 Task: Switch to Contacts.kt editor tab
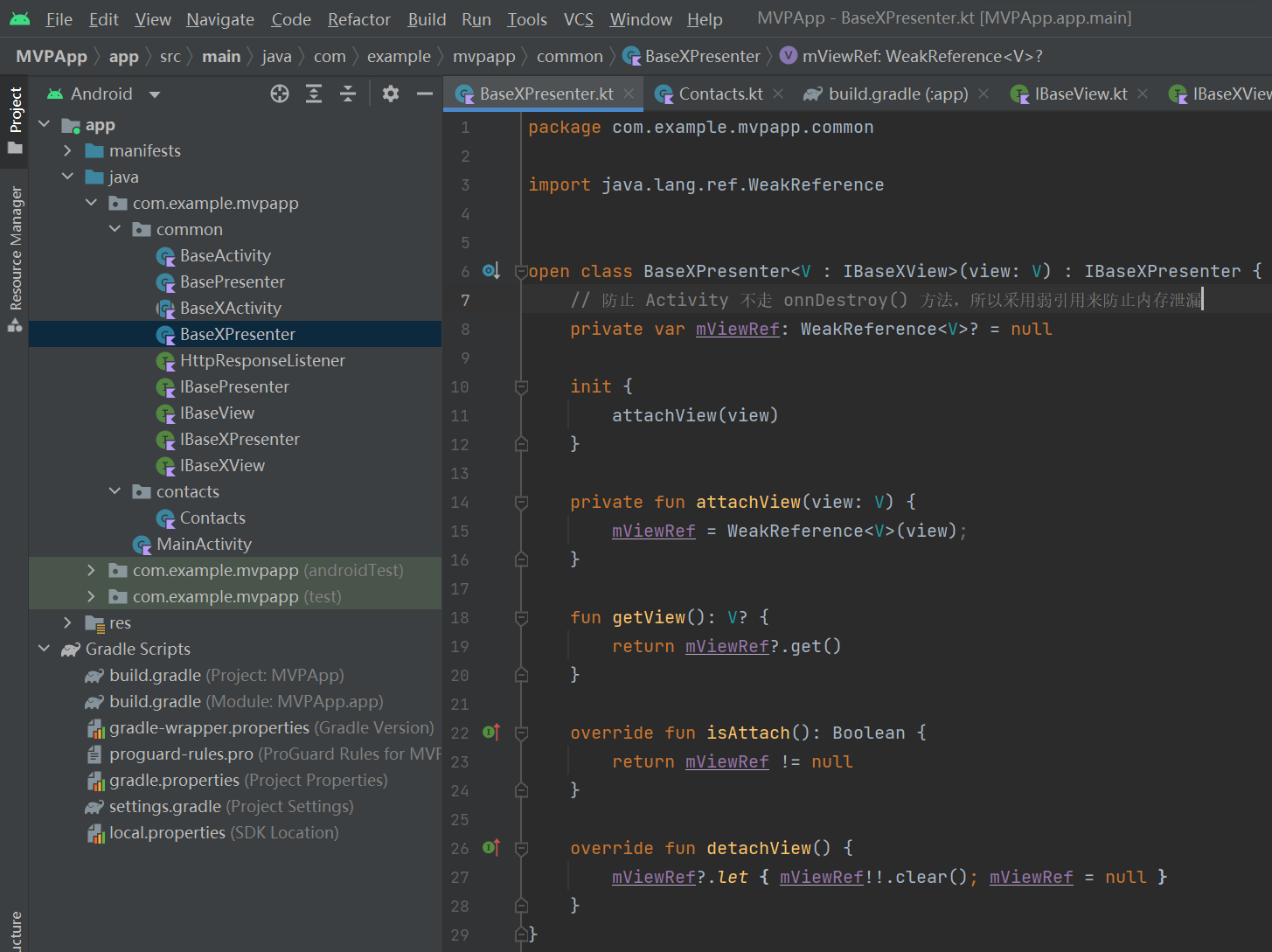pos(720,94)
